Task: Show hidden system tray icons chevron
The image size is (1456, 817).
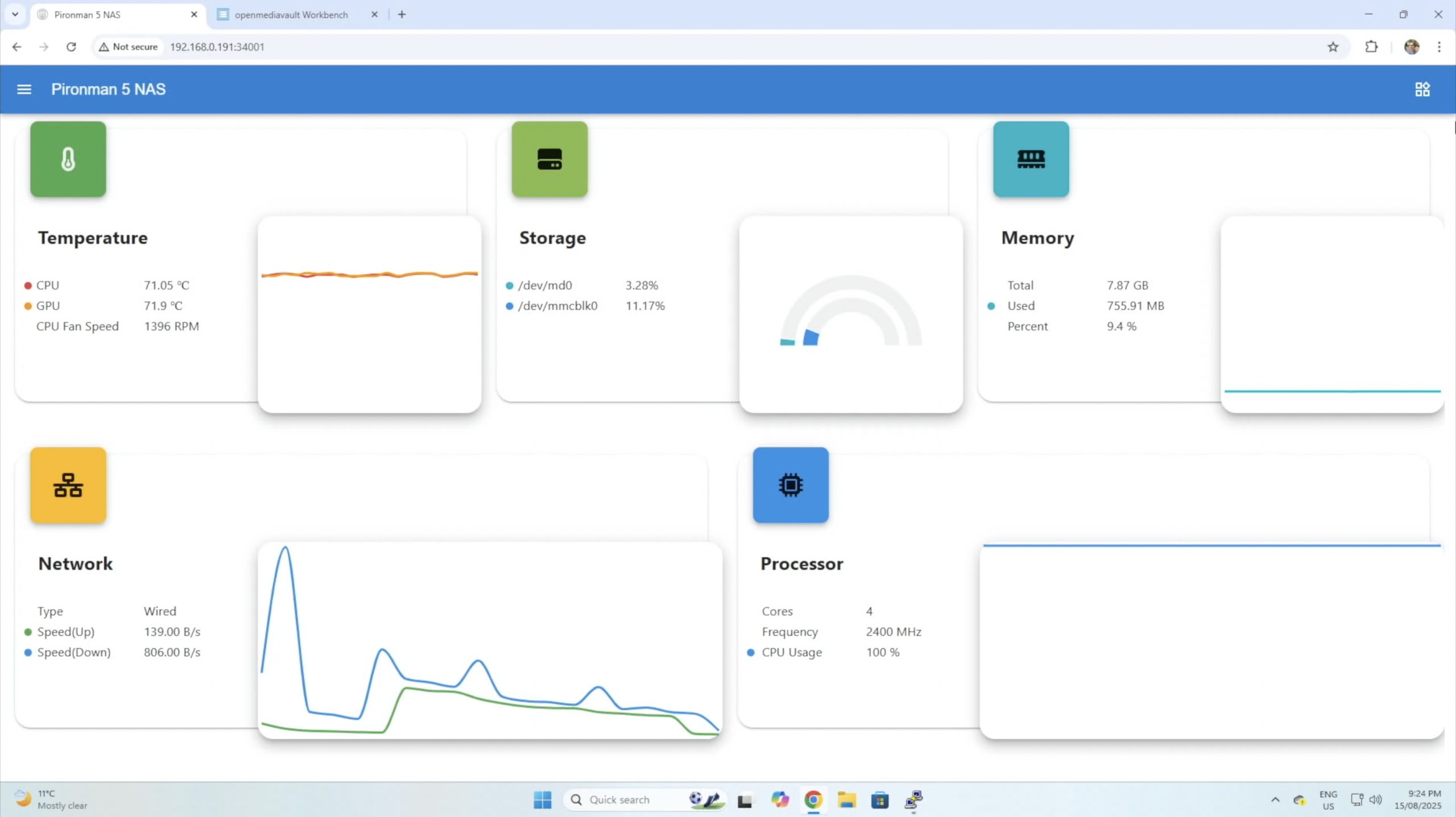Action: pyautogui.click(x=1275, y=799)
